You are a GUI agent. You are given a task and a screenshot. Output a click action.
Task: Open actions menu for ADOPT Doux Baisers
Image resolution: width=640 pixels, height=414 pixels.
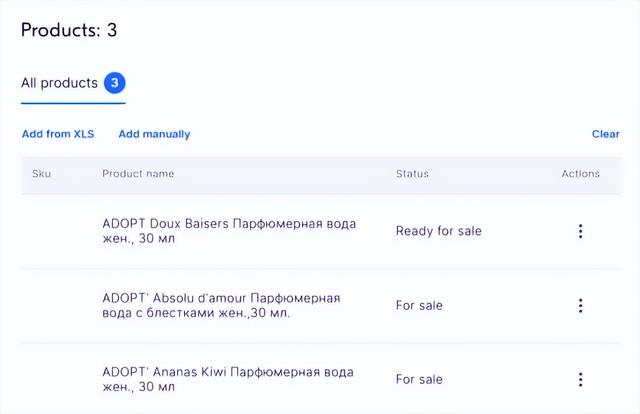pyautogui.click(x=580, y=231)
